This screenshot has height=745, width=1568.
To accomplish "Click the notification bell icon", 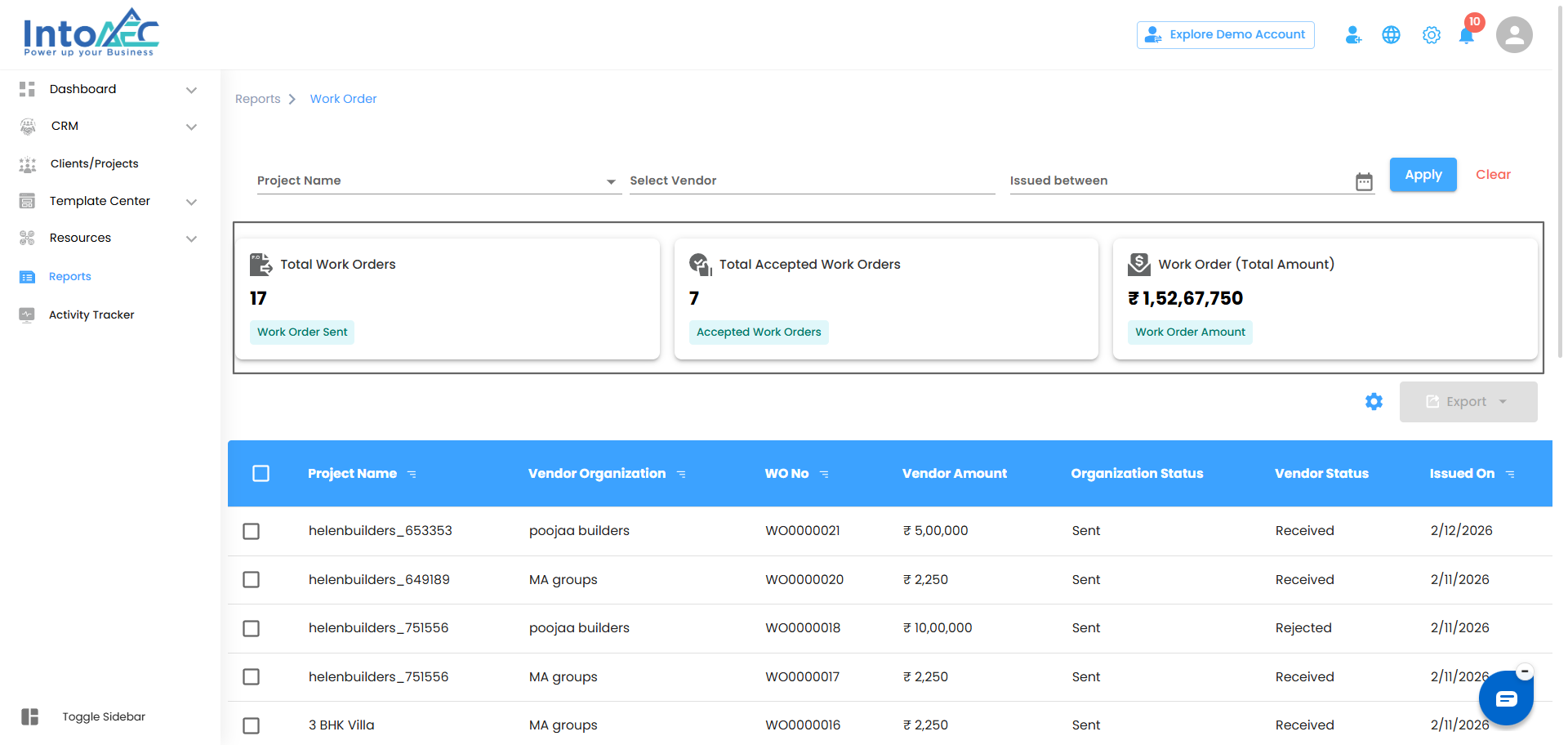I will pyautogui.click(x=1466, y=36).
